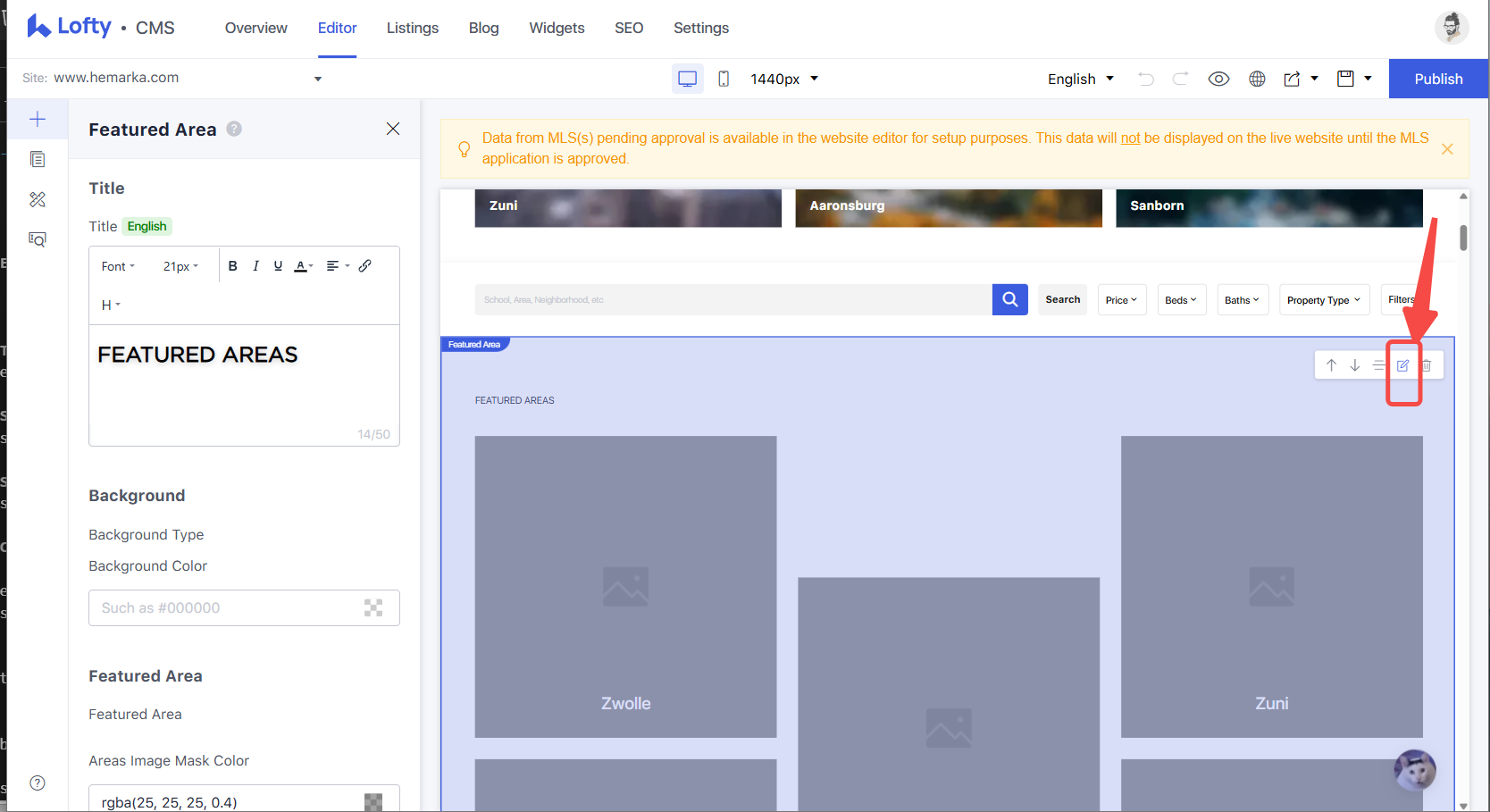Screen dimensions: 1490x812
Task: Open the Widgets tab
Action: point(557,28)
